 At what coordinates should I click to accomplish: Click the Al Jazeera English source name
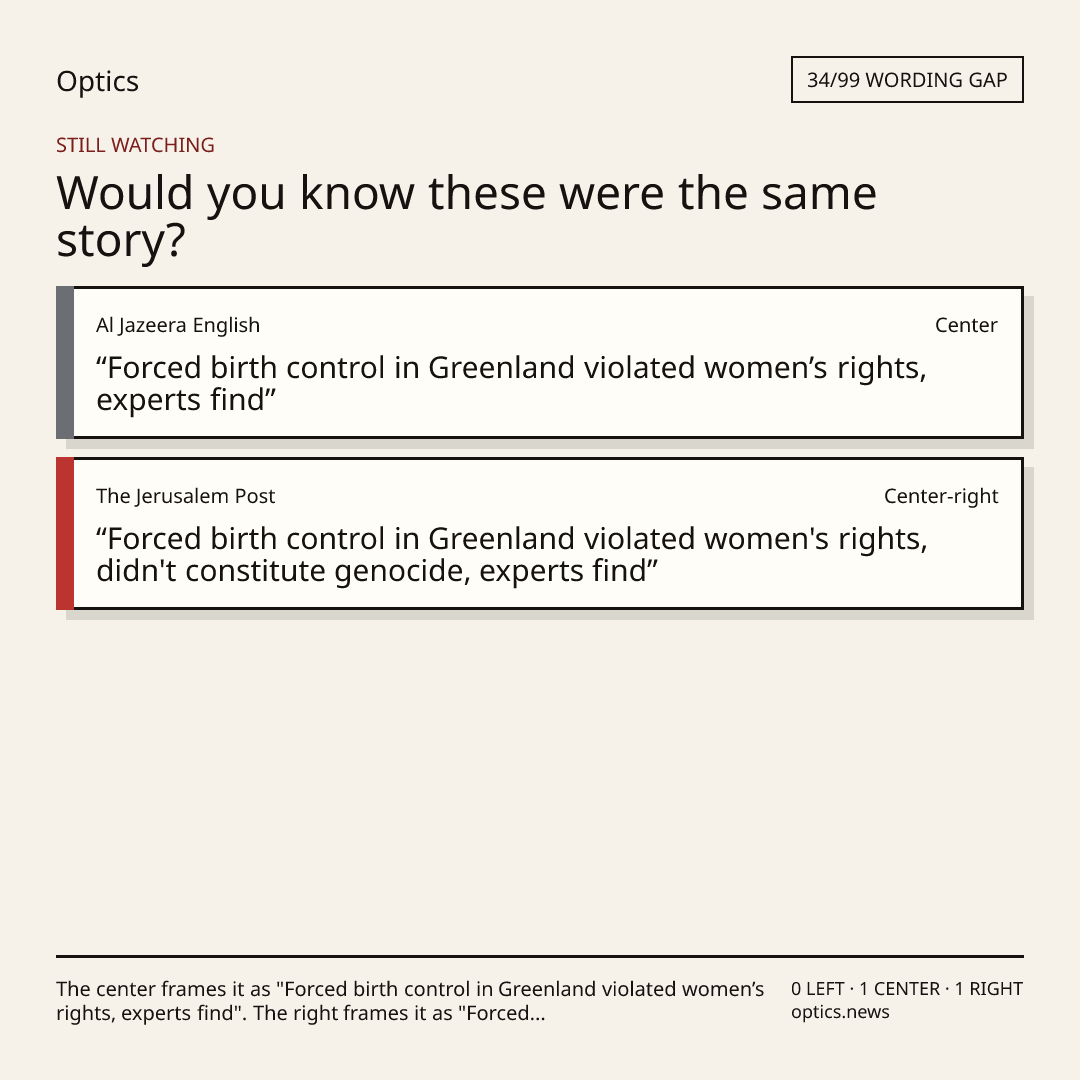click(178, 325)
